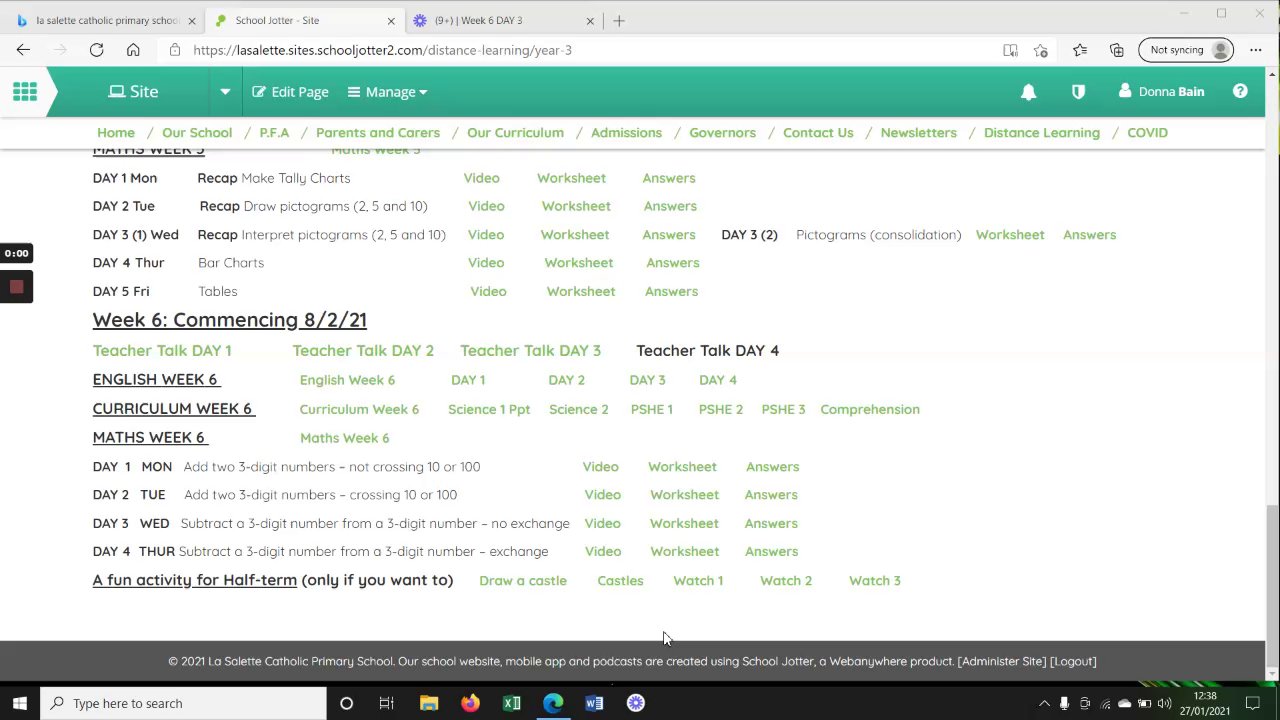Open the notifications bell icon
The image size is (1280, 720).
coord(1028,92)
